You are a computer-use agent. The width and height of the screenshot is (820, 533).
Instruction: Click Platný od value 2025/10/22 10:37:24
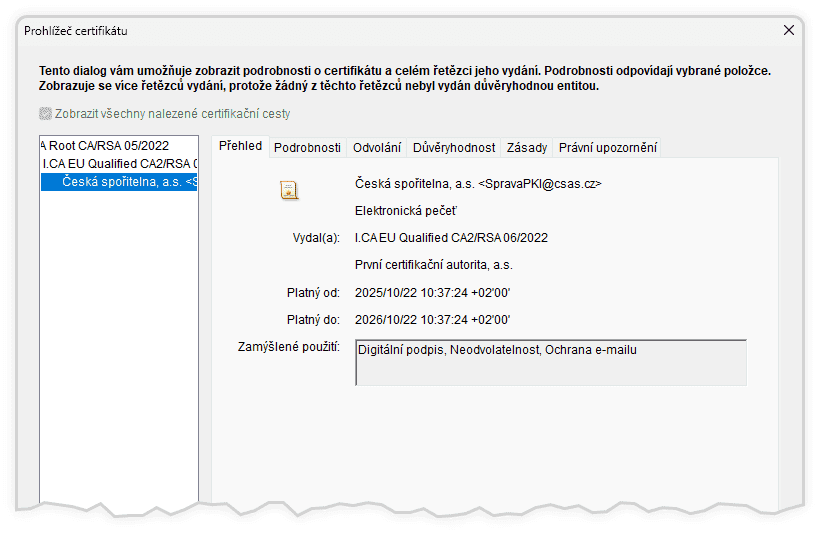pyautogui.click(x=432, y=292)
